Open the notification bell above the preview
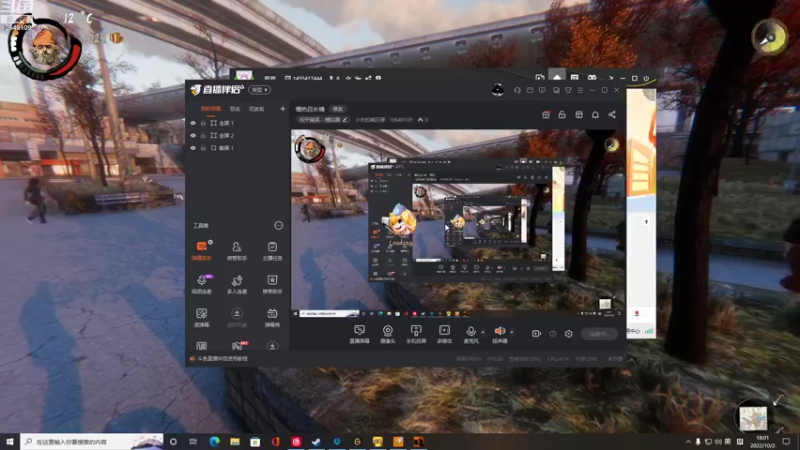 [x=595, y=115]
